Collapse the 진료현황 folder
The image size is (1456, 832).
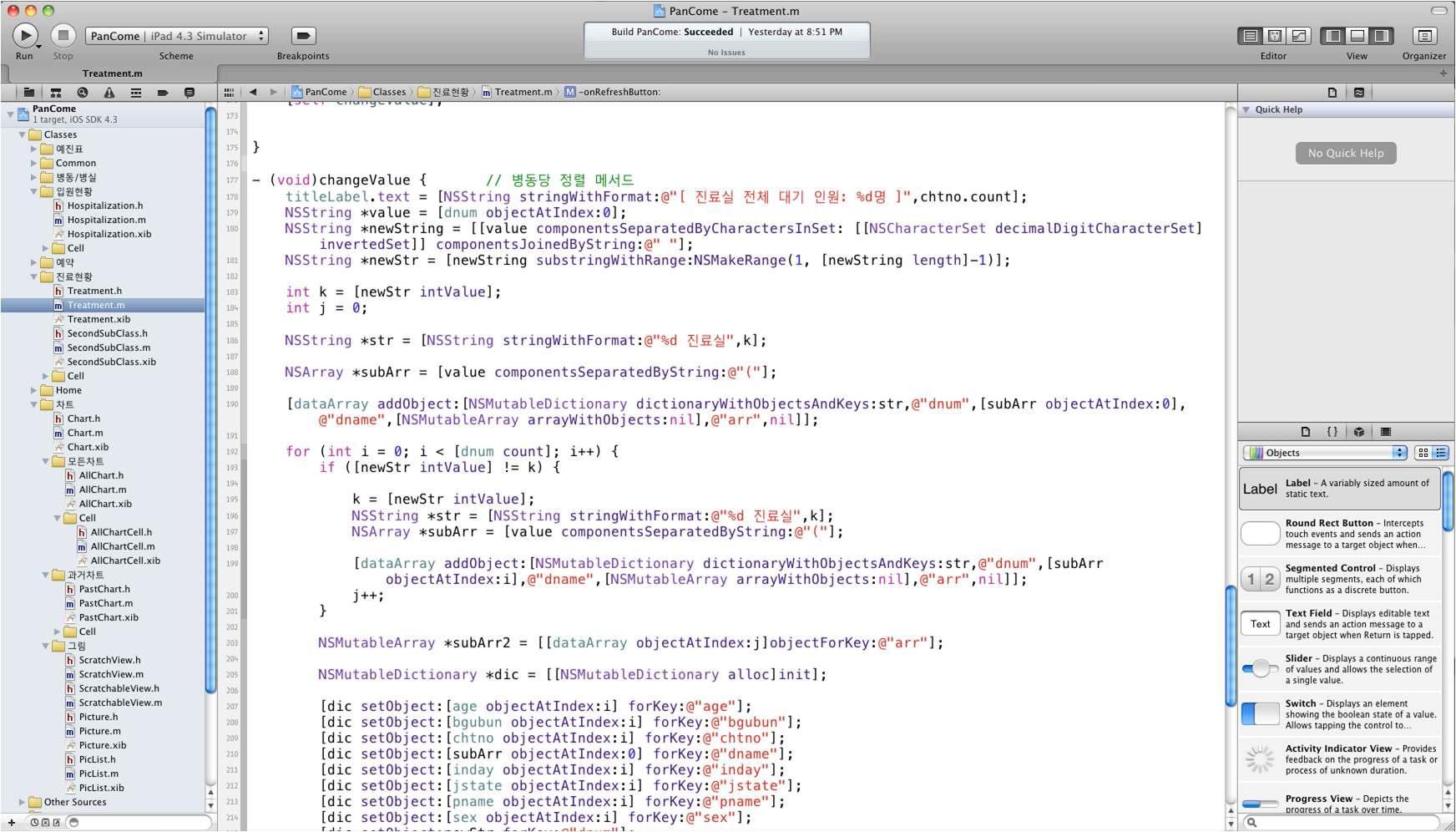coord(33,276)
